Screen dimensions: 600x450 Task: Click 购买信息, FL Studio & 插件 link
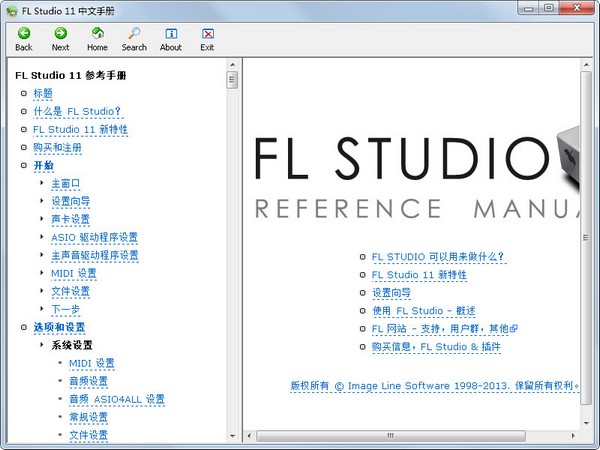pyautogui.click(x=436, y=347)
